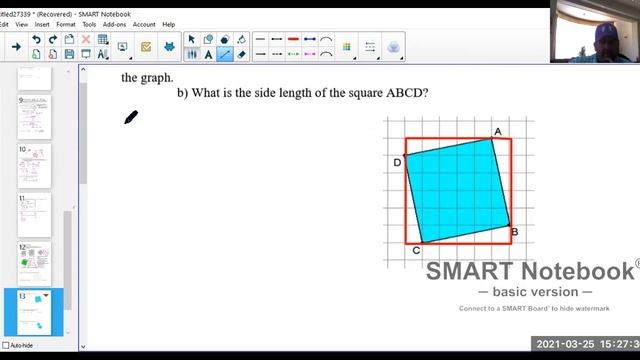Save the notebook file
The image size is (640, 360).
point(69,54)
